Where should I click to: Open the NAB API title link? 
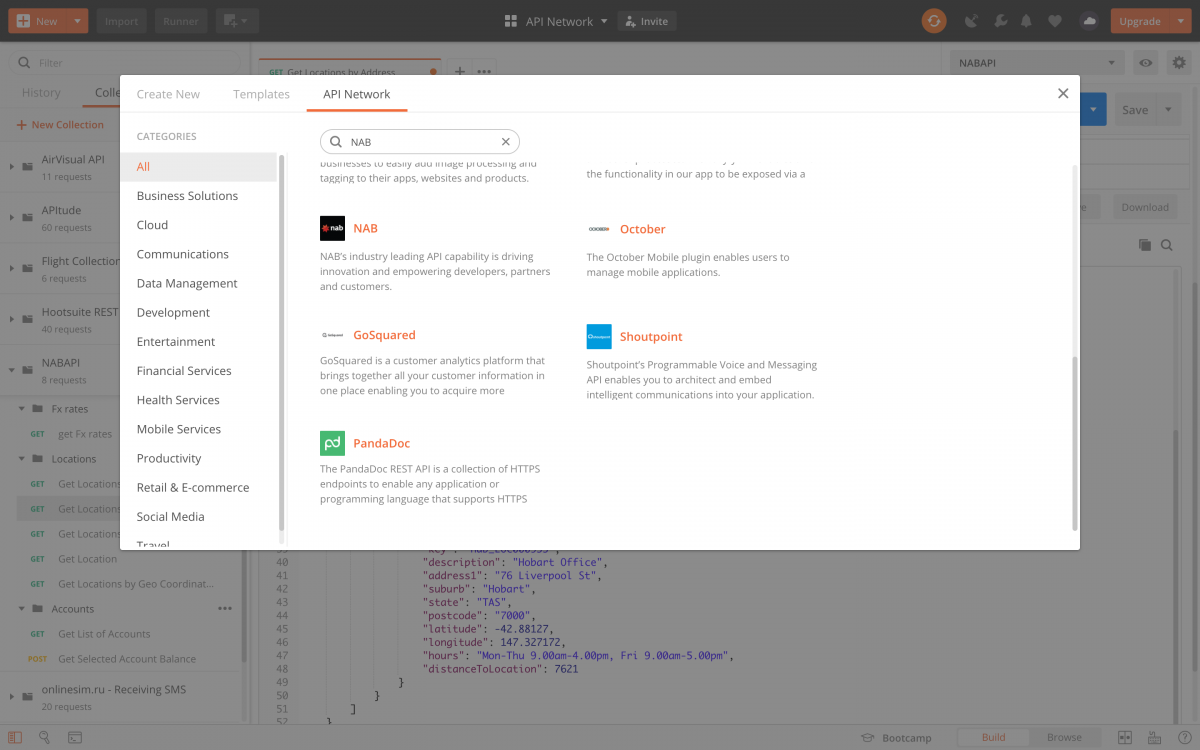365,228
